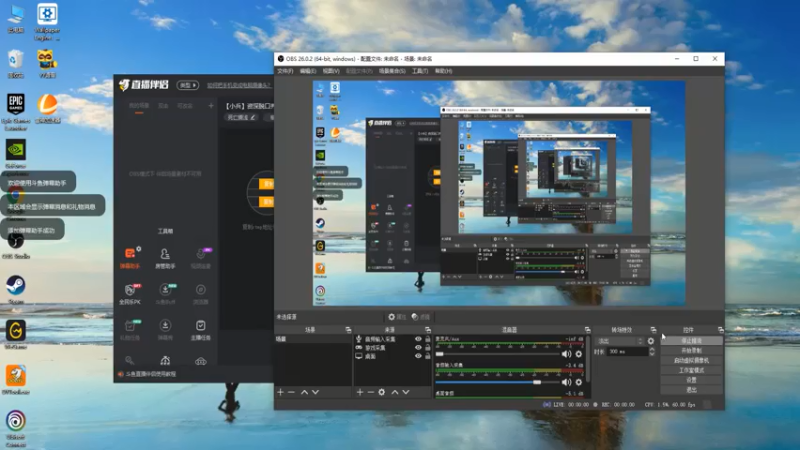Open the Steam desktop shortcut
The image size is (800, 450).
[x=16, y=289]
